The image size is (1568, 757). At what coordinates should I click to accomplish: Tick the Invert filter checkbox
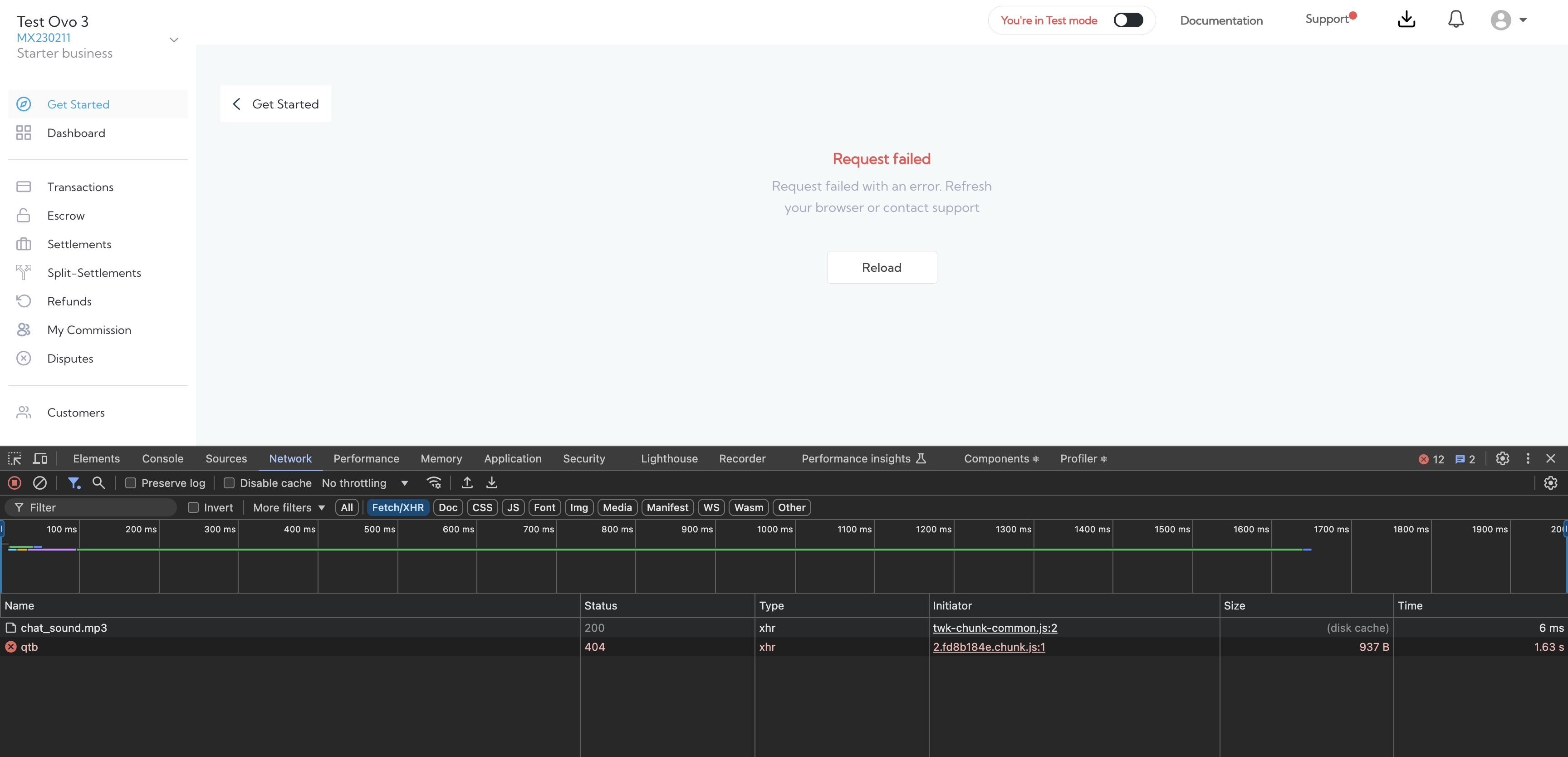(193, 507)
